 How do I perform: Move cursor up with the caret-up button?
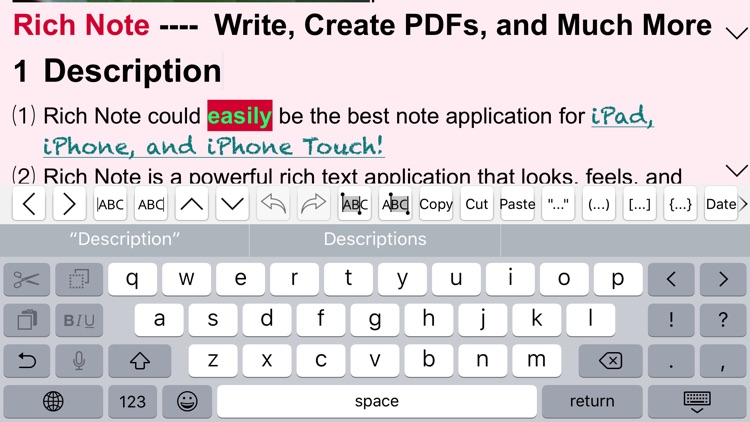point(191,204)
